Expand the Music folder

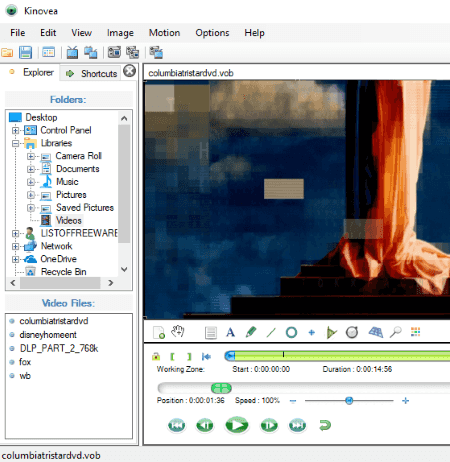pyautogui.click(x=31, y=182)
